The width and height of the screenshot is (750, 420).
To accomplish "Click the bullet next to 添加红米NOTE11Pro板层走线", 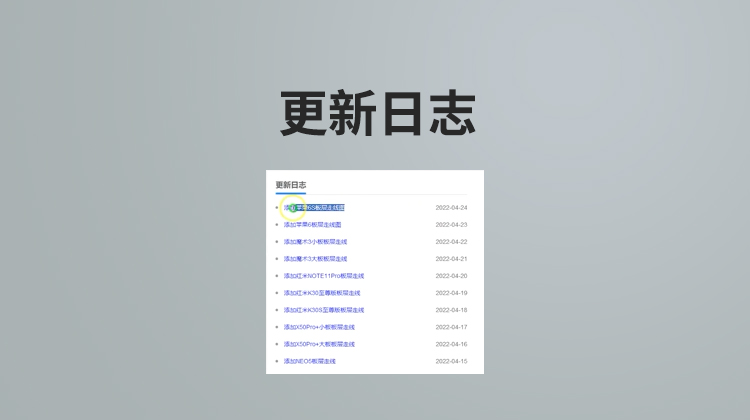I will (277, 276).
